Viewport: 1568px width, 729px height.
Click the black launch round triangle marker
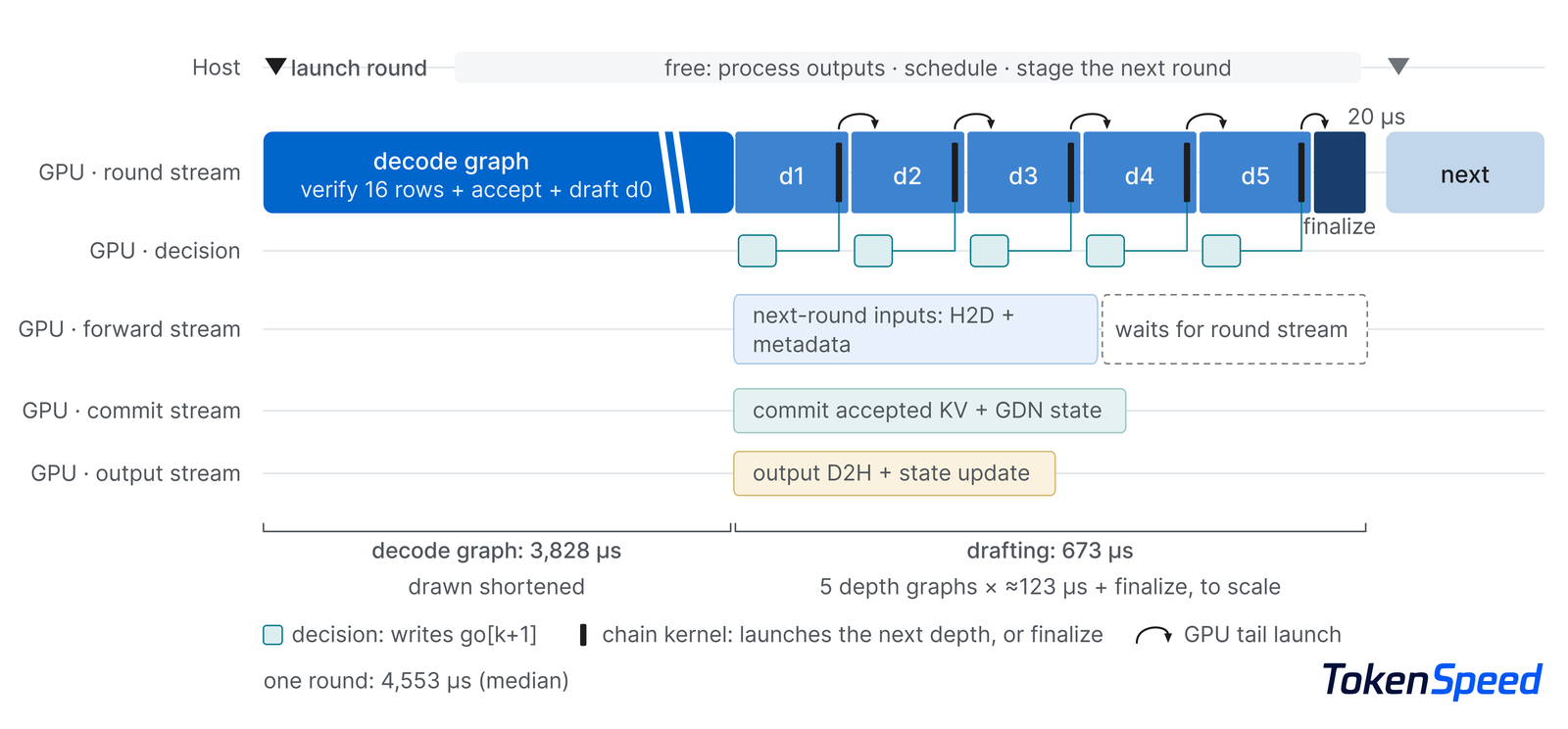[275, 67]
